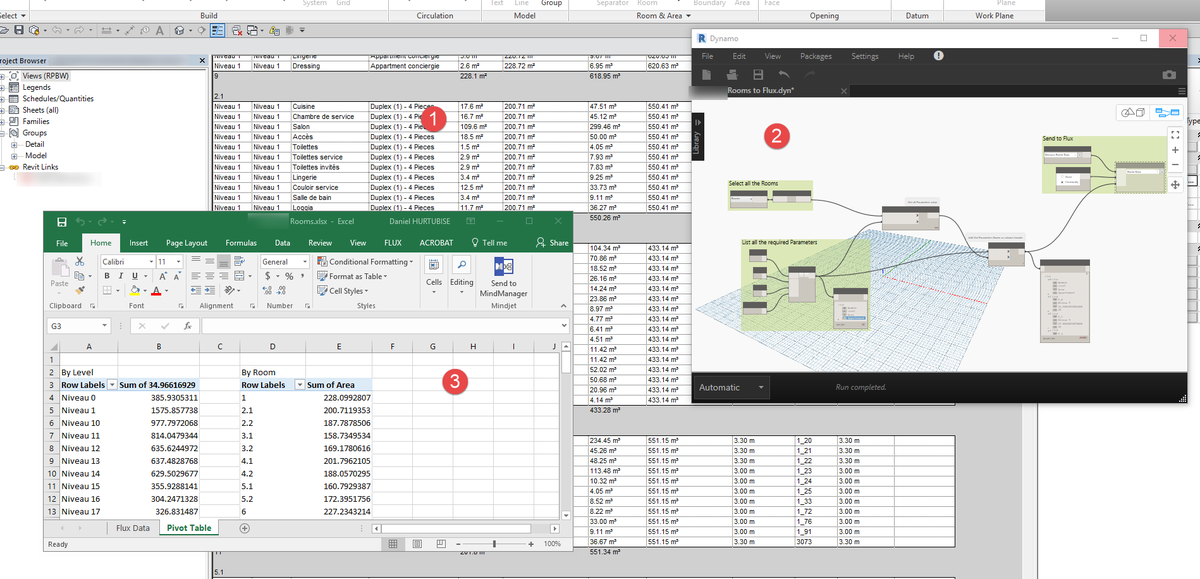Open the FLUX tab in Excel ribbon
This screenshot has height=579, width=1200.
pyautogui.click(x=393, y=242)
